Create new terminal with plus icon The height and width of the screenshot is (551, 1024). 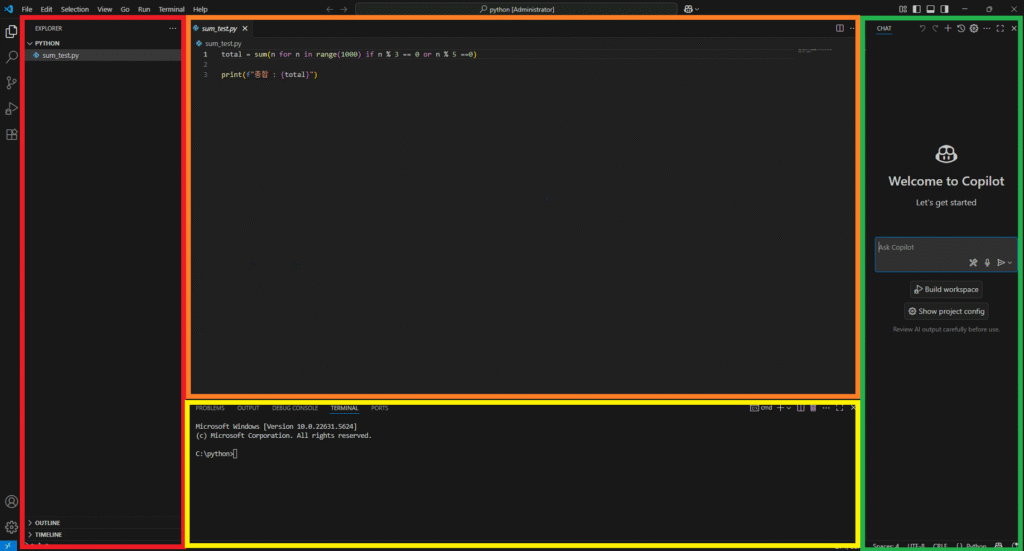(780, 408)
